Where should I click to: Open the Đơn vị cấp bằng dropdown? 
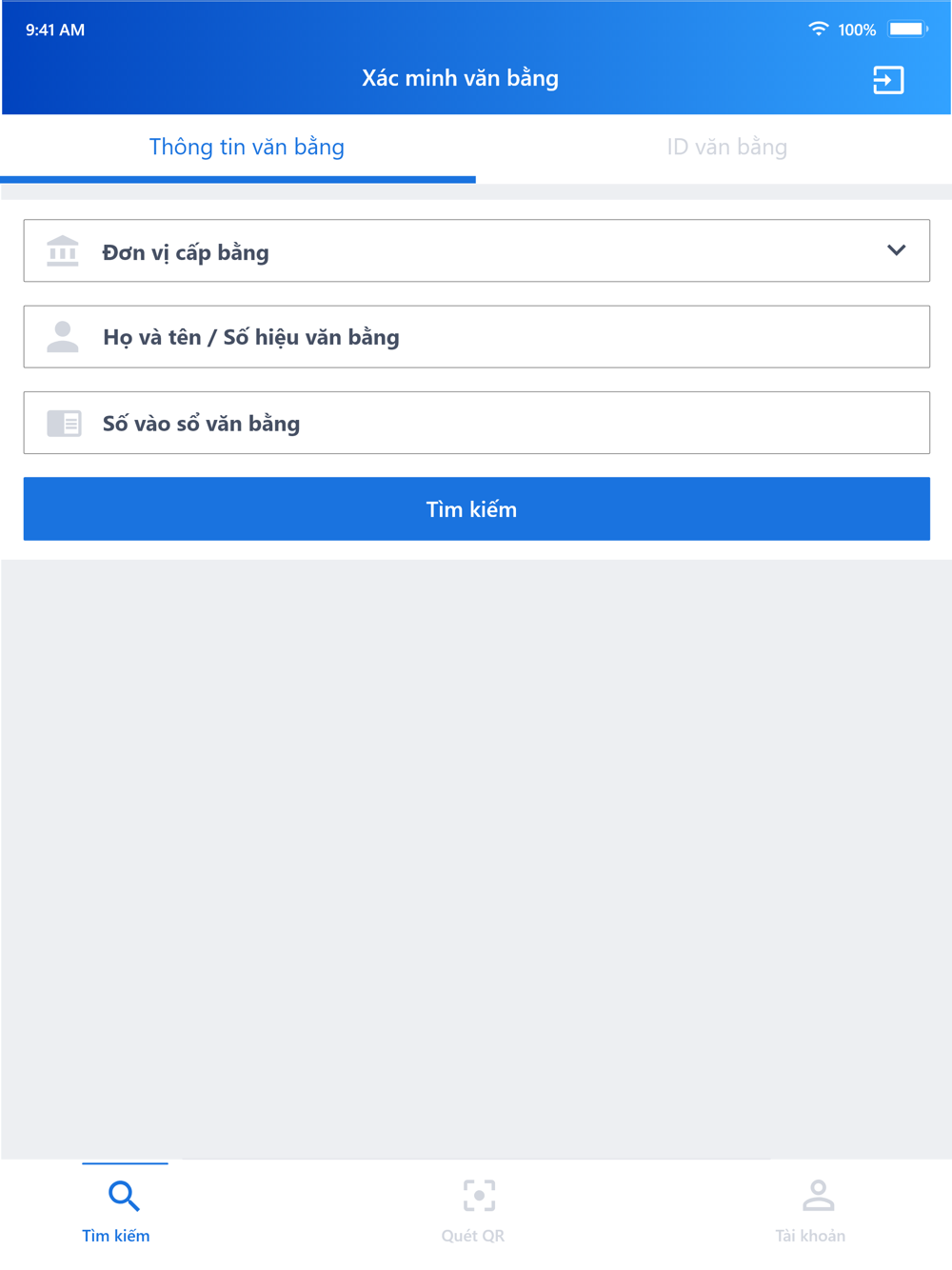(x=477, y=251)
